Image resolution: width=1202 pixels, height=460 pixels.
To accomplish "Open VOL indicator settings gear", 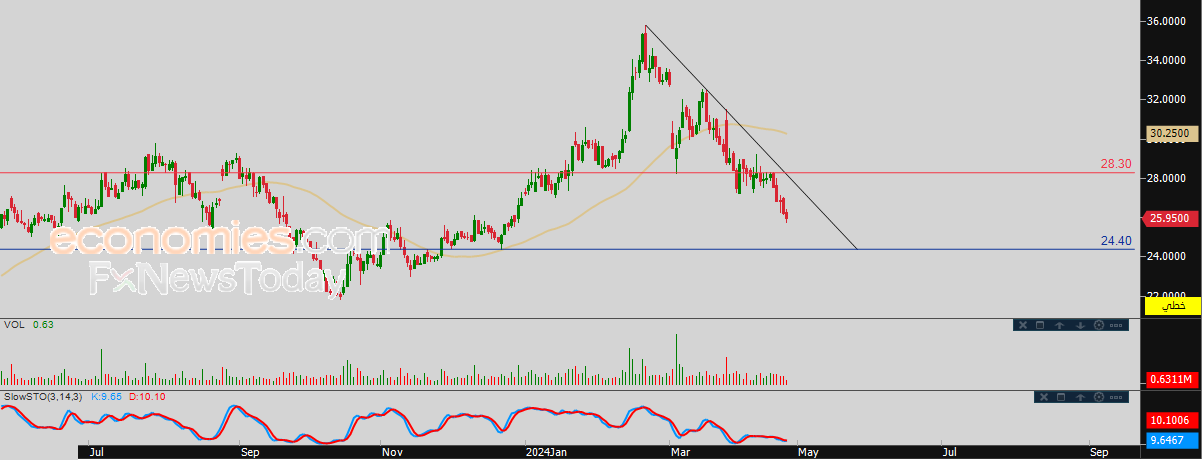I will pos(1099,325).
